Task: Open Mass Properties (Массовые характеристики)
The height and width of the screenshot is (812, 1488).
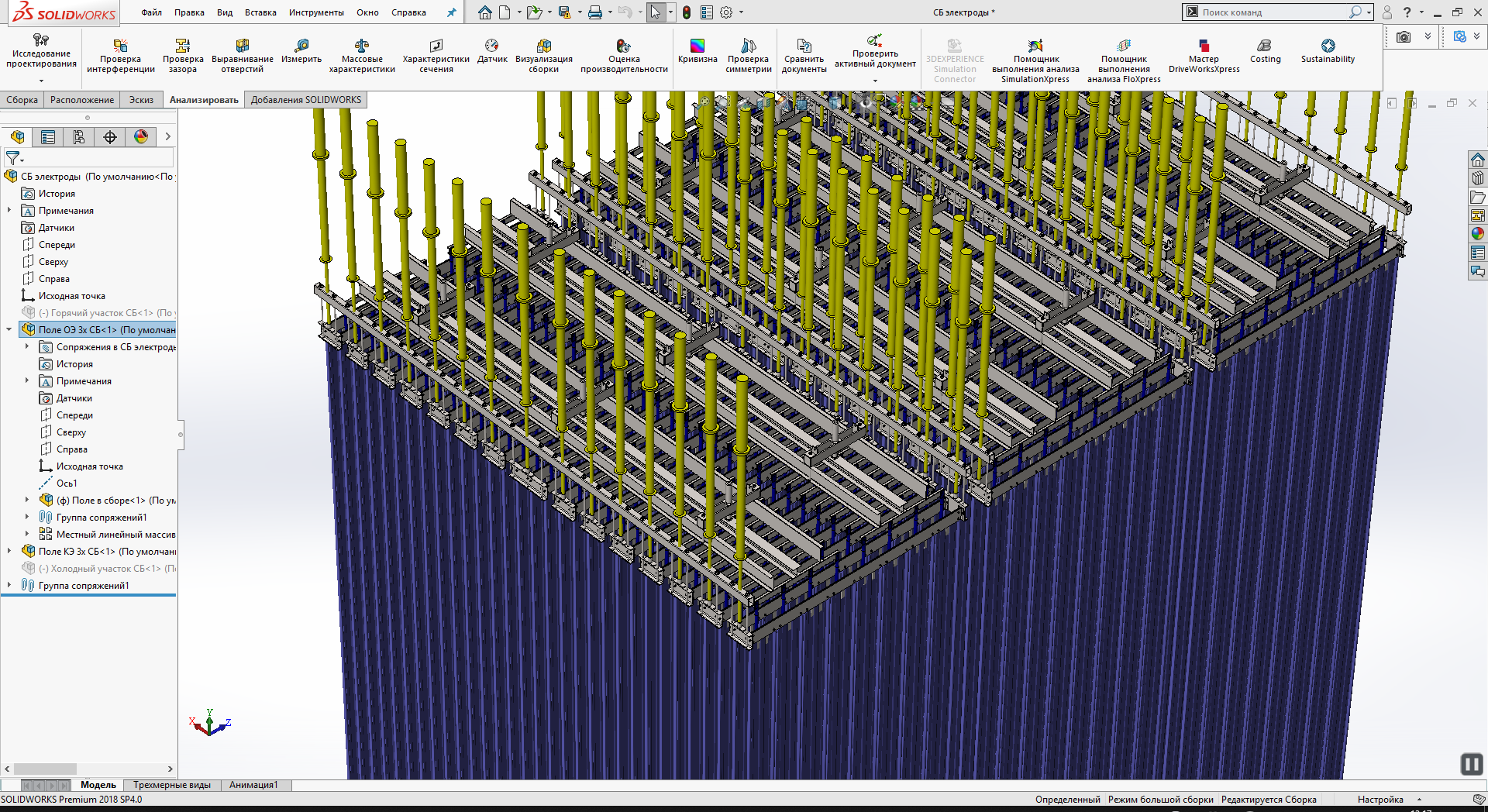Action: [x=362, y=56]
